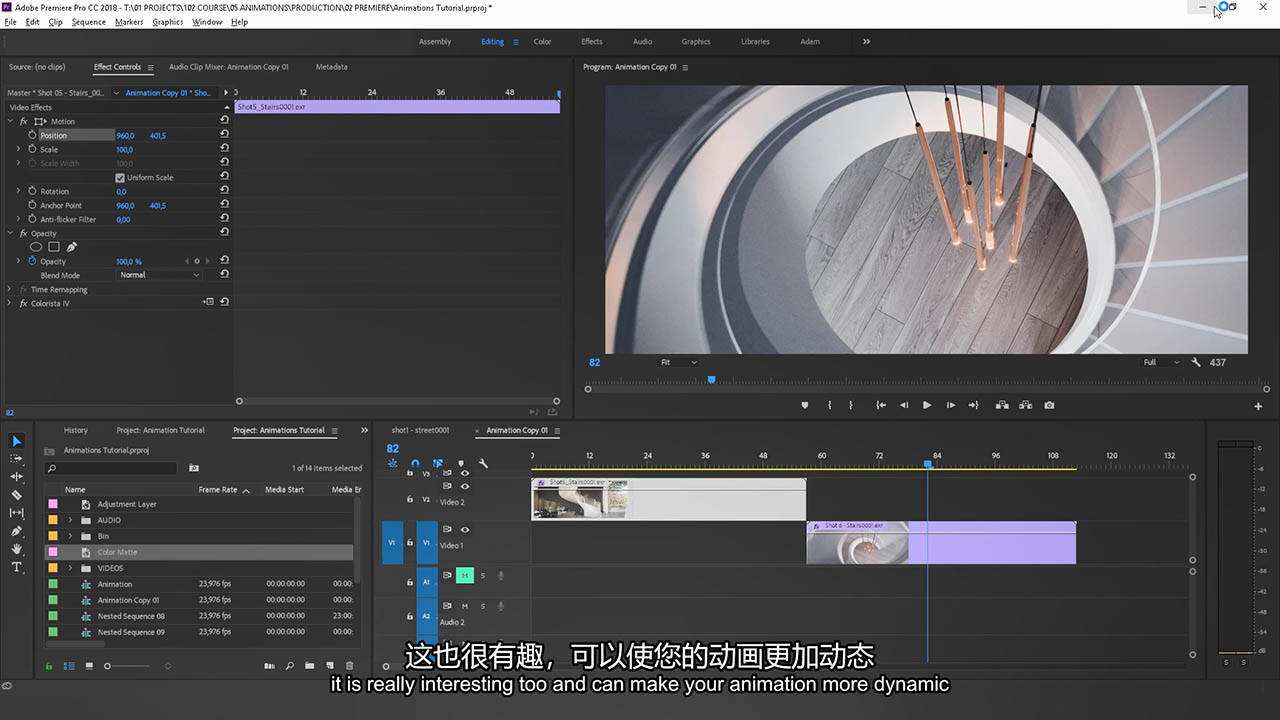
Task: Open Program monitor button editor plus
Action: click(1258, 406)
